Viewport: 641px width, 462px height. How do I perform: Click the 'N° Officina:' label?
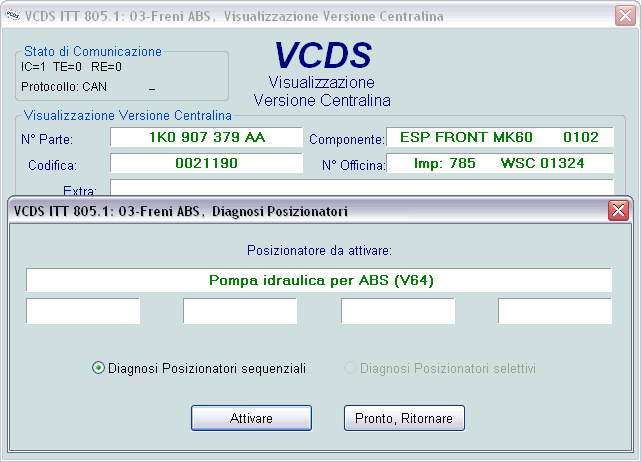354,166
